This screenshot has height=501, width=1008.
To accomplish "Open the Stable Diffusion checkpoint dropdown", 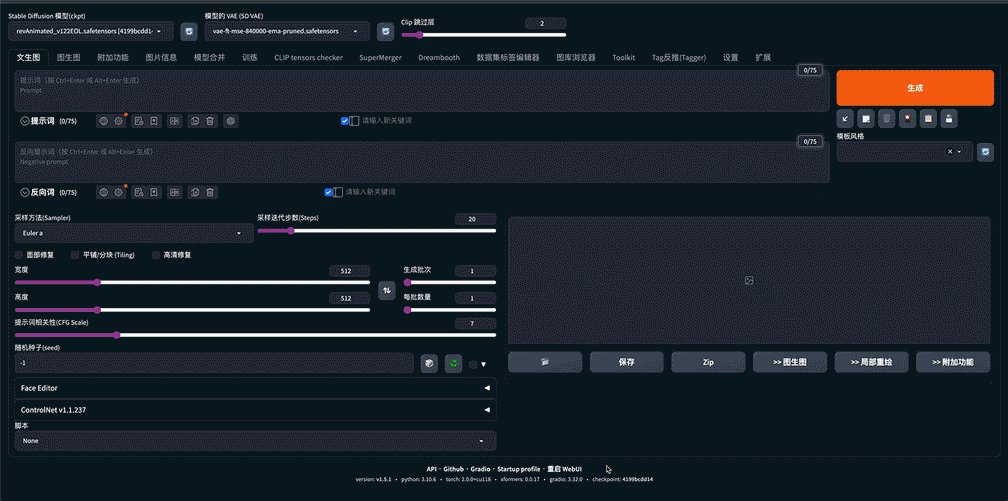I will 91,31.
